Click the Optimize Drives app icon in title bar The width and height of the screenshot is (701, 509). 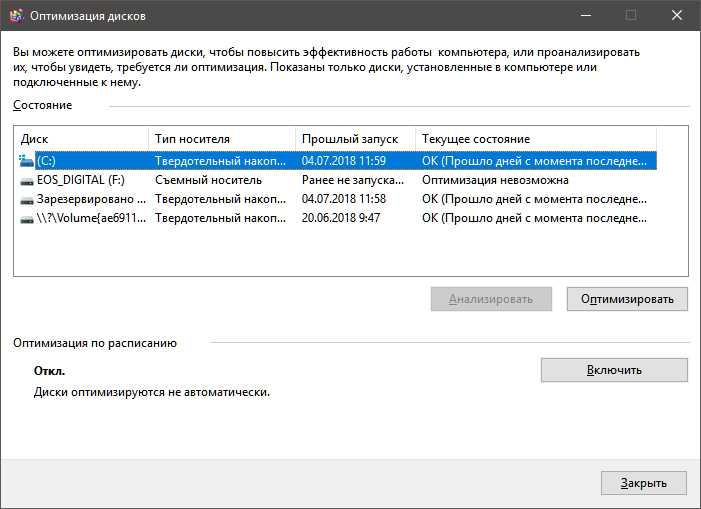[x=17, y=16]
